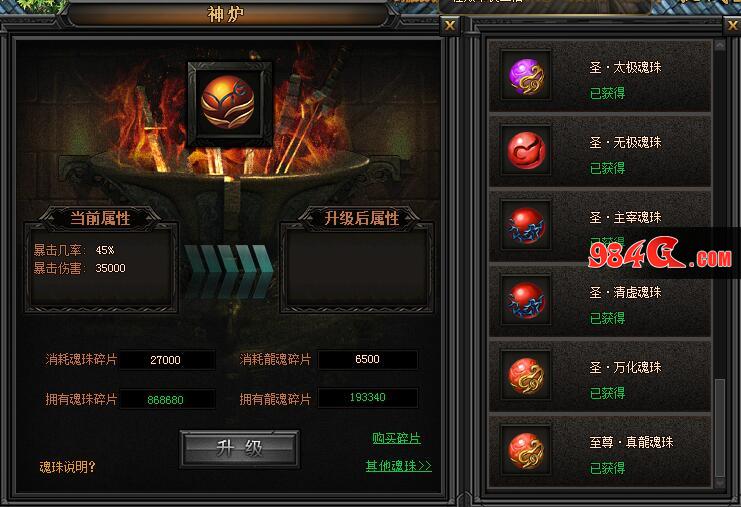The width and height of the screenshot is (741, 507).
Task: Click the 拥有龍魂碎片 value field
Action: (368, 397)
